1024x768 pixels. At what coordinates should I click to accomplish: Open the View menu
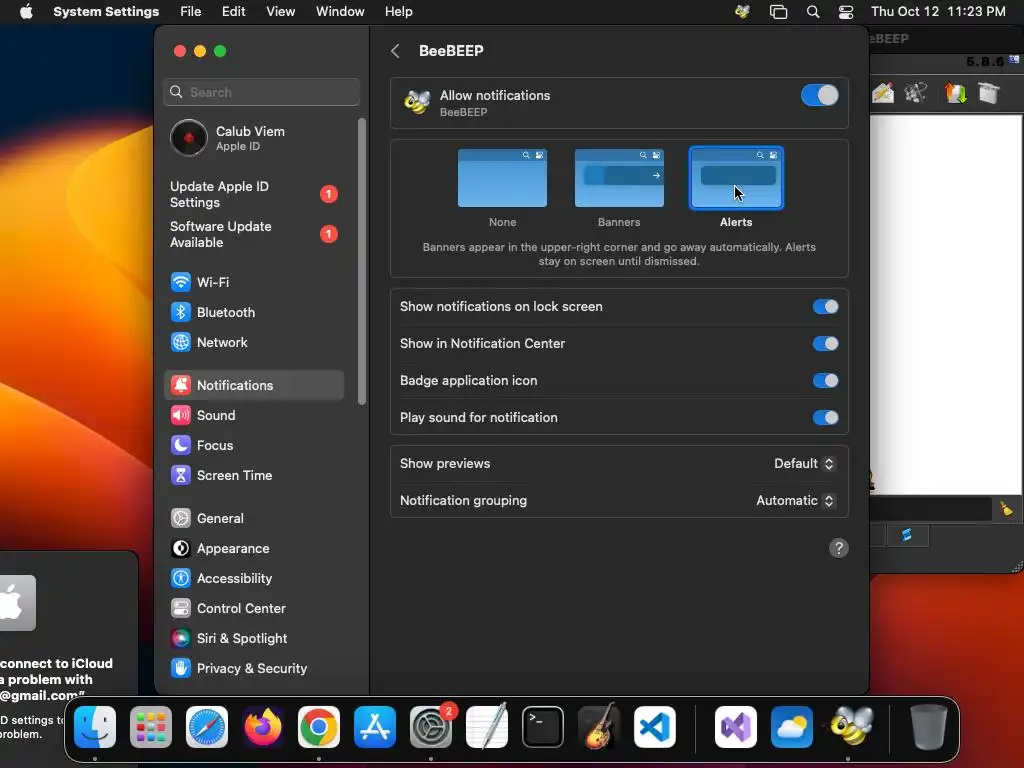point(280,12)
